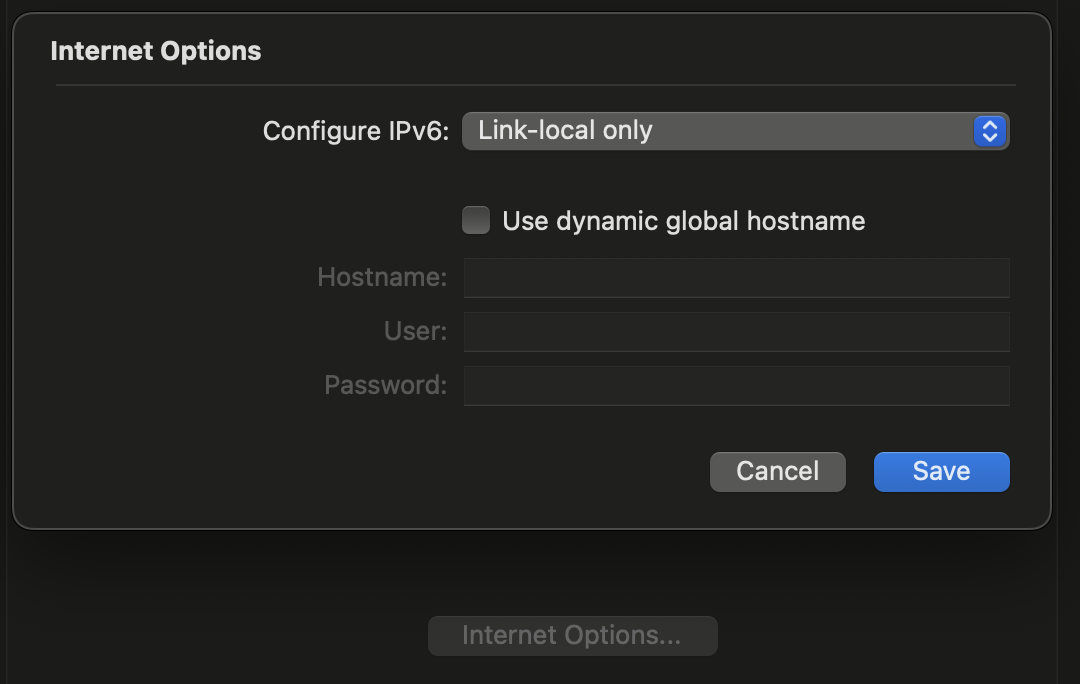The height and width of the screenshot is (684, 1080).
Task: Save the Internet Options settings
Action: point(942,472)
